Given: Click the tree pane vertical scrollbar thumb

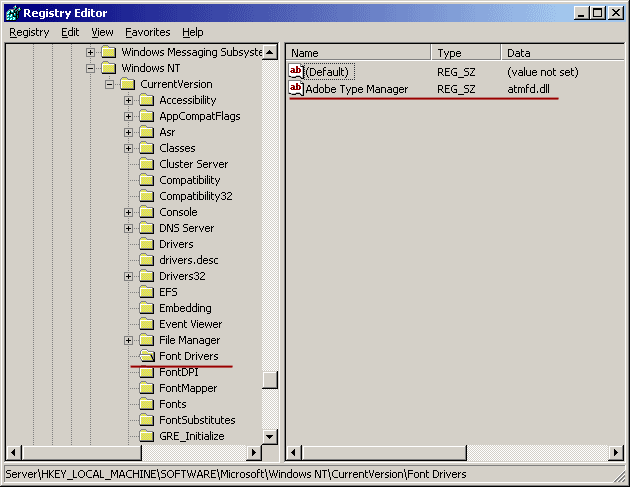Looking at the screenshot, I should tap(270, 380).
